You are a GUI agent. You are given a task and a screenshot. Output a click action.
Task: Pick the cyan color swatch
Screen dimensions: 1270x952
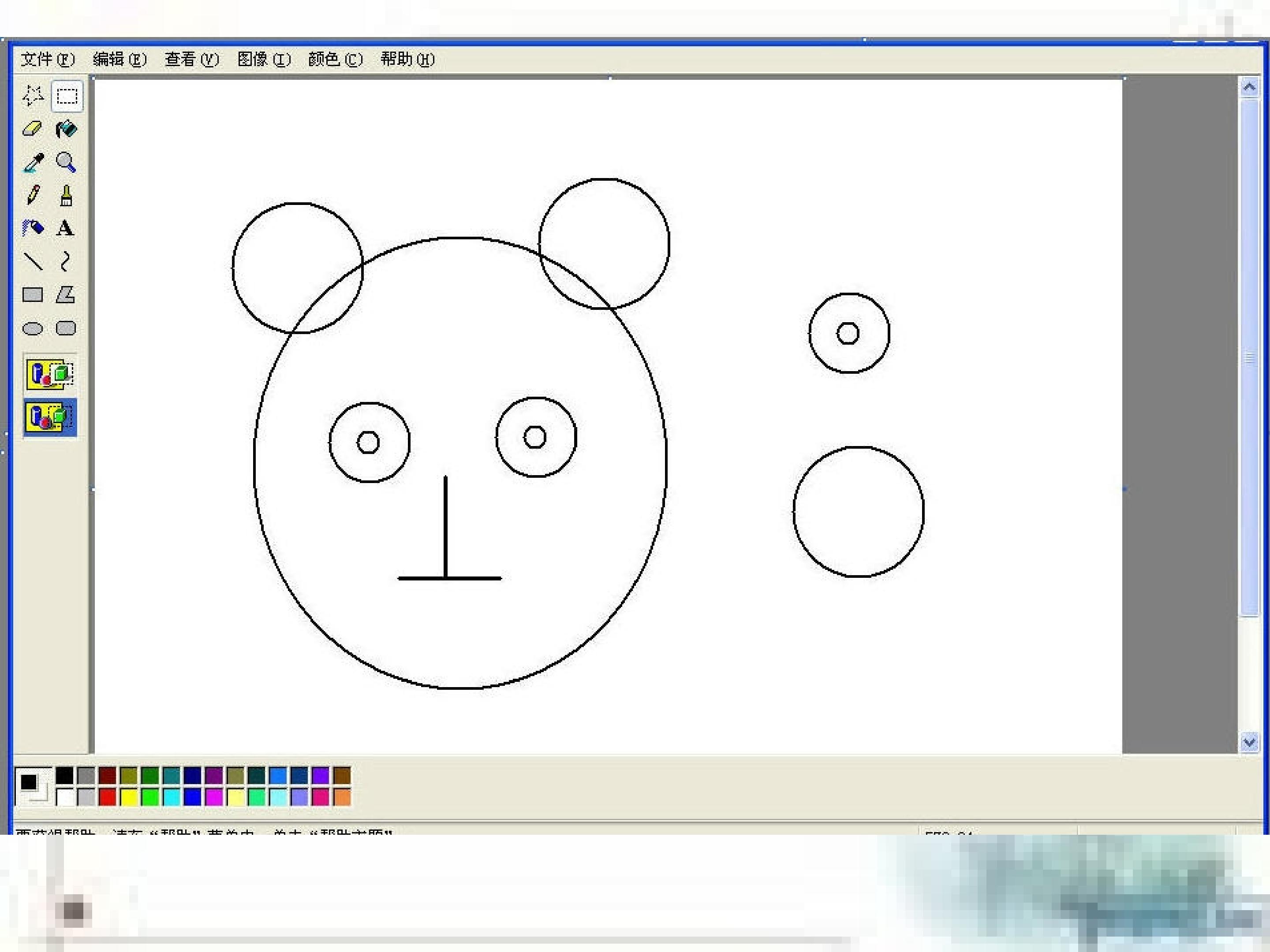[x=171, y=796]
